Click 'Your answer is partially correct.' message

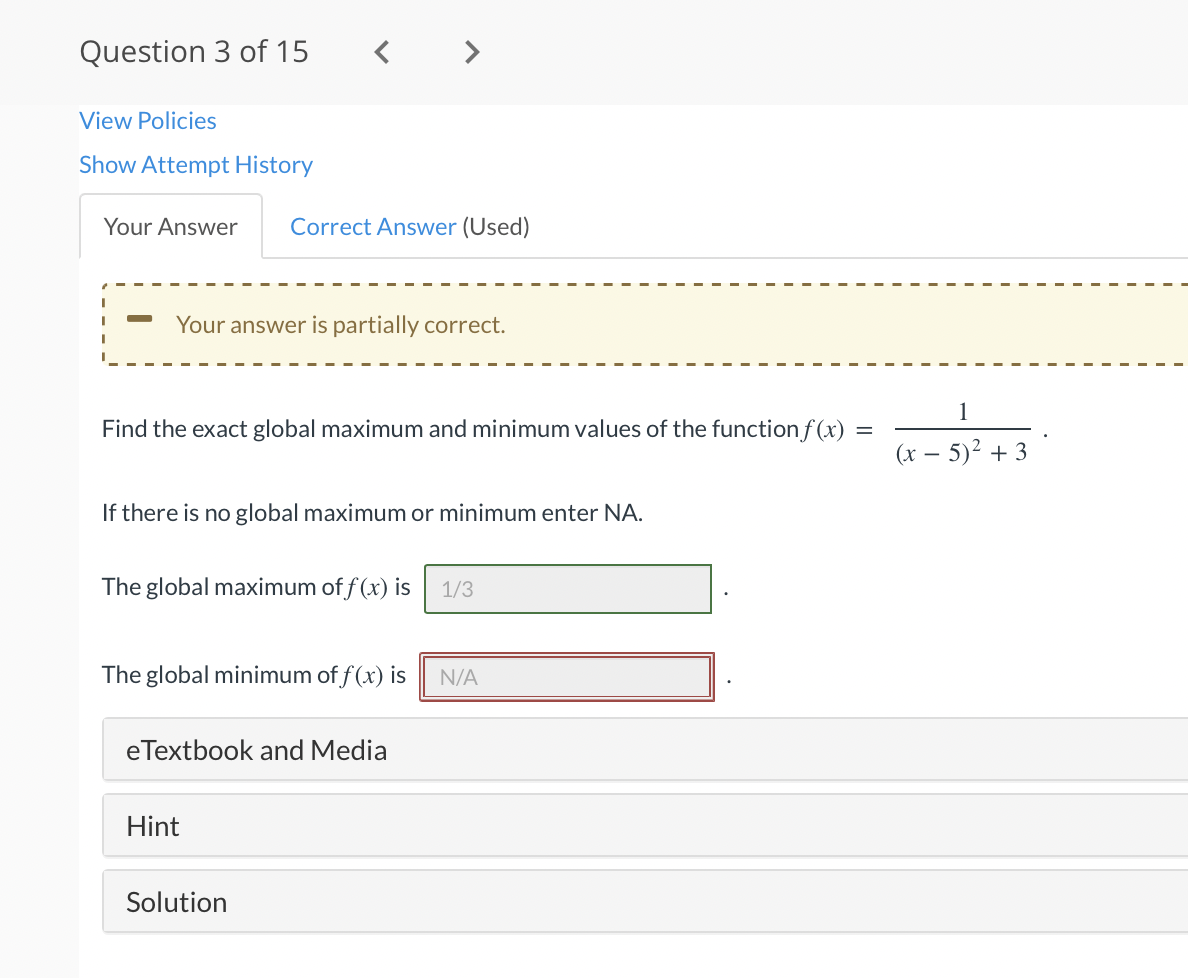click(x=341, y=324)
